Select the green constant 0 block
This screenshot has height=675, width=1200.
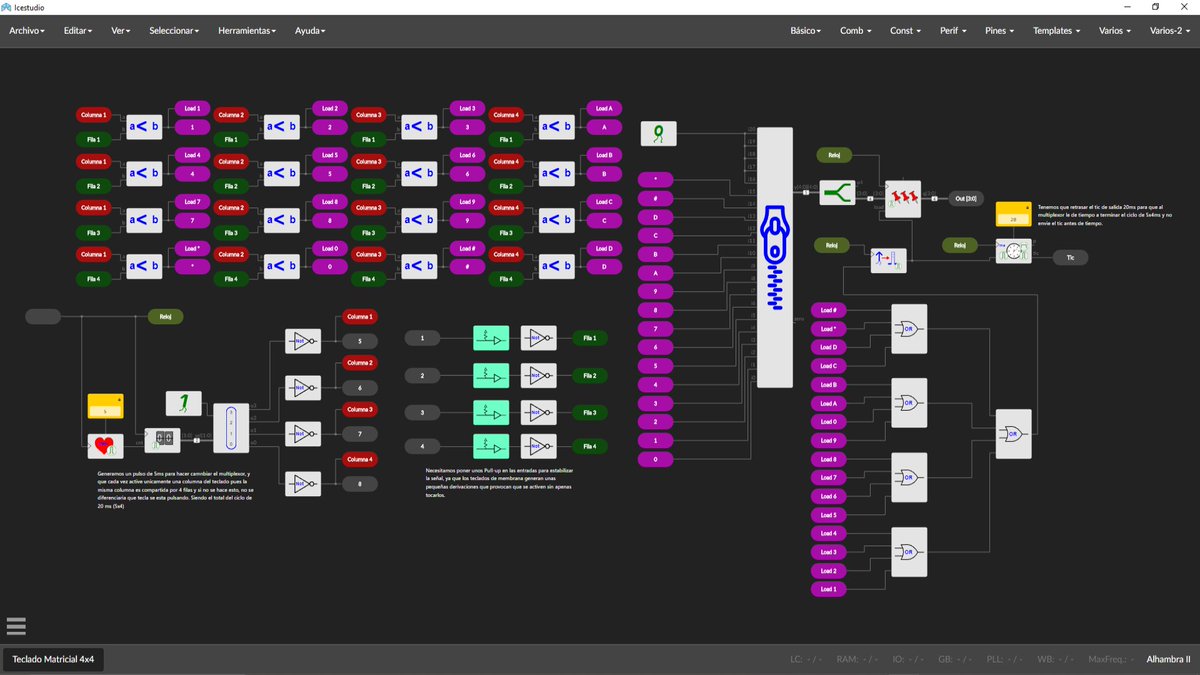[660, 133]
